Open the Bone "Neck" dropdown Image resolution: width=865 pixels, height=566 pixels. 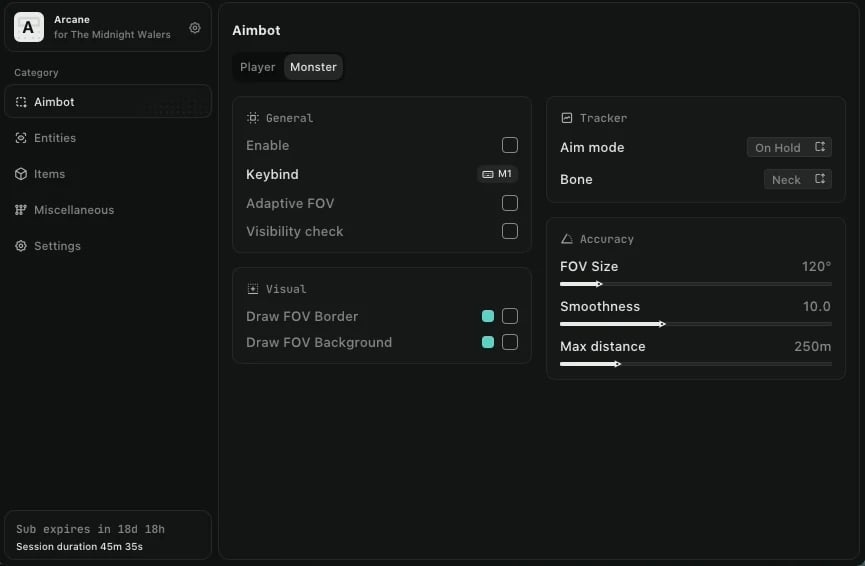(797, 179)
